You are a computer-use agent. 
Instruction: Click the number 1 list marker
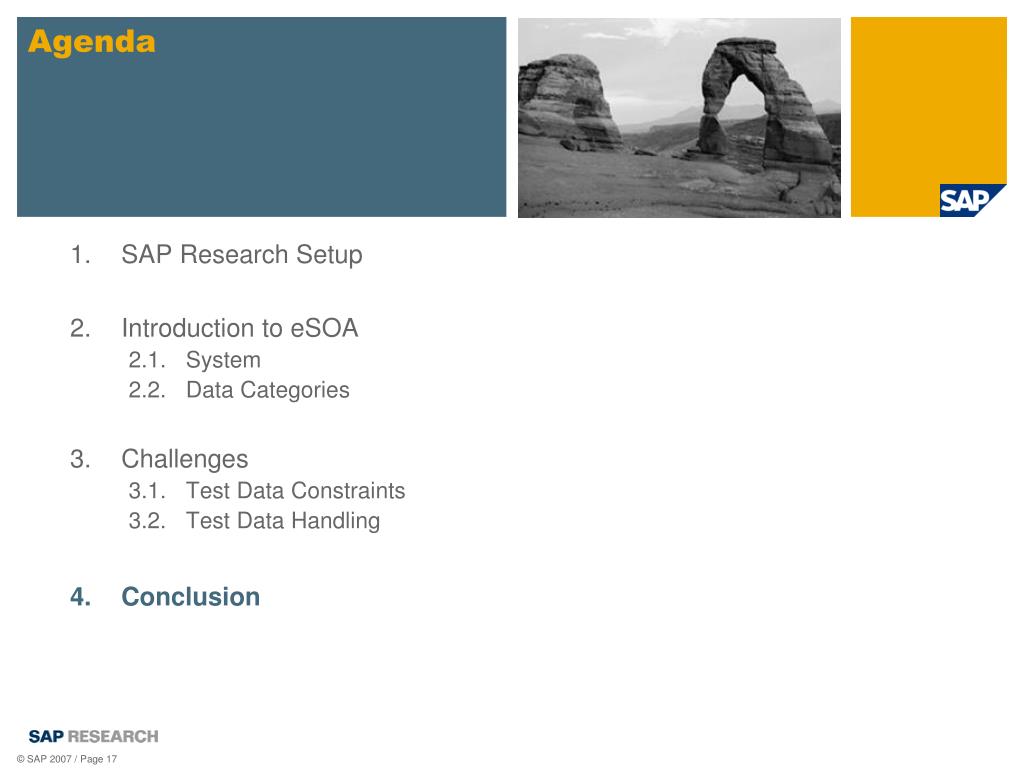(80, 255)
